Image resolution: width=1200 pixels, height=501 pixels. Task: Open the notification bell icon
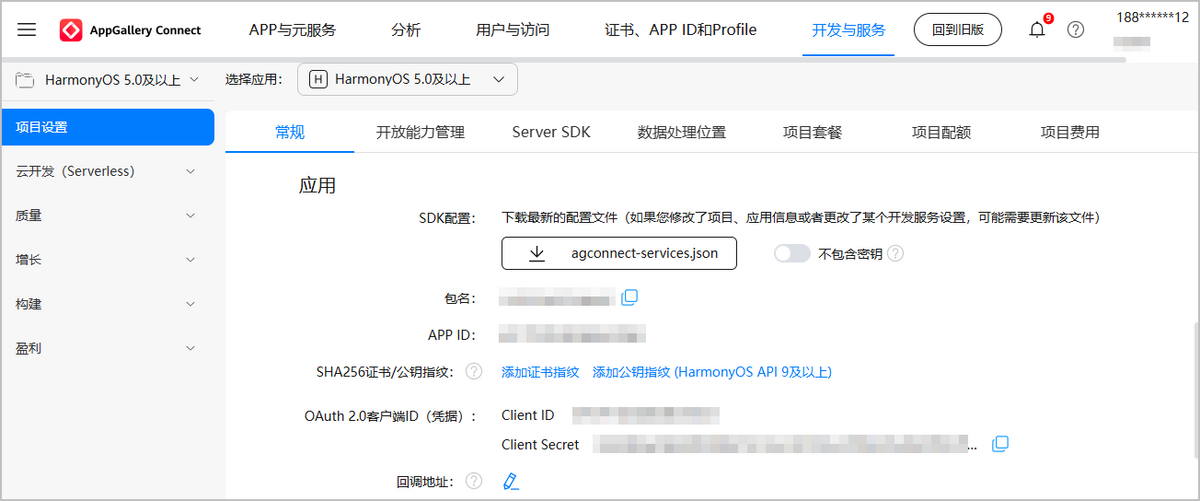1037,30
